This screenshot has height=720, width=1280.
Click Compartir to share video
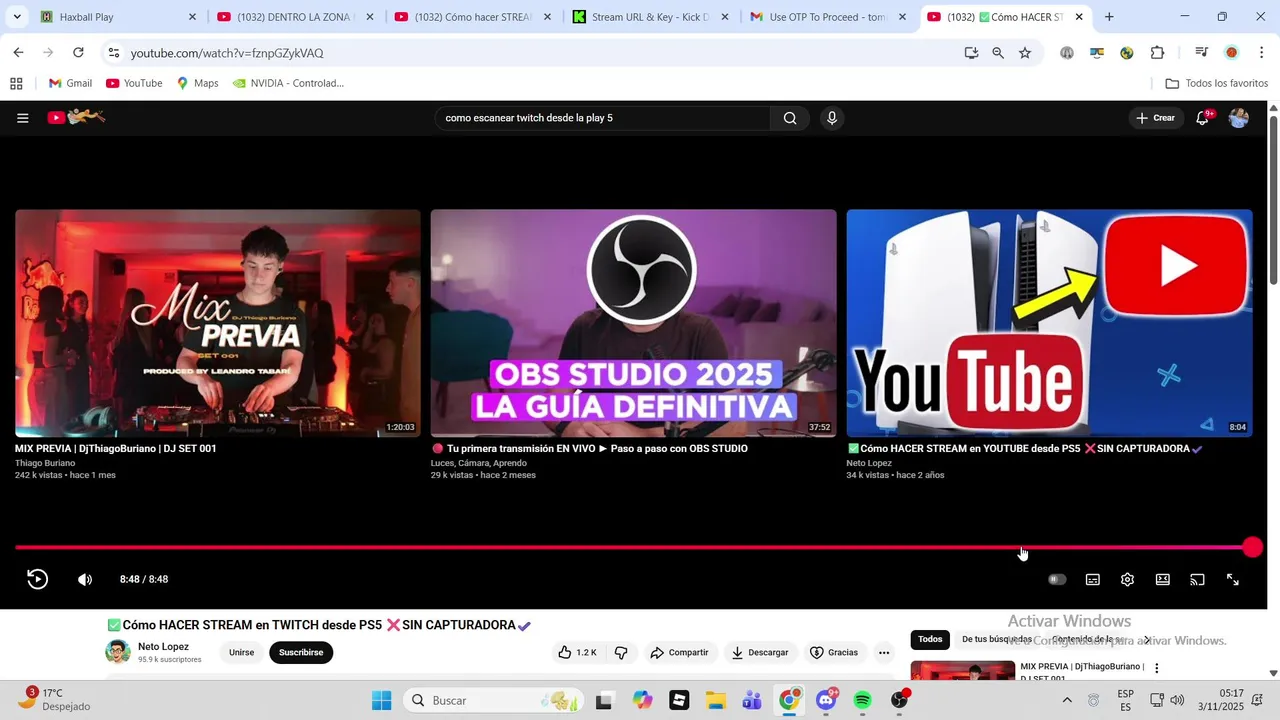tap(679, 652)
